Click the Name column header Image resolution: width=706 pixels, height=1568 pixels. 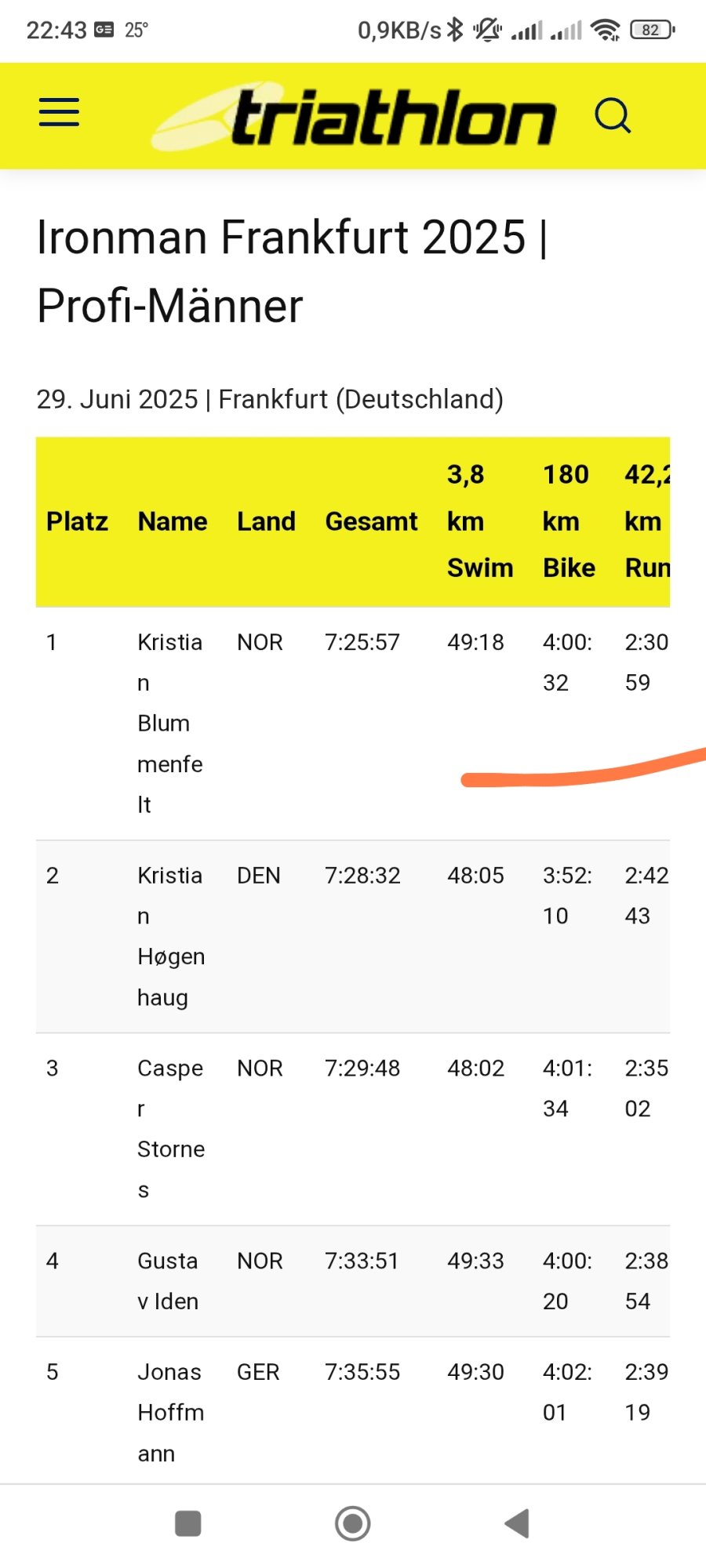coord(173,521)
